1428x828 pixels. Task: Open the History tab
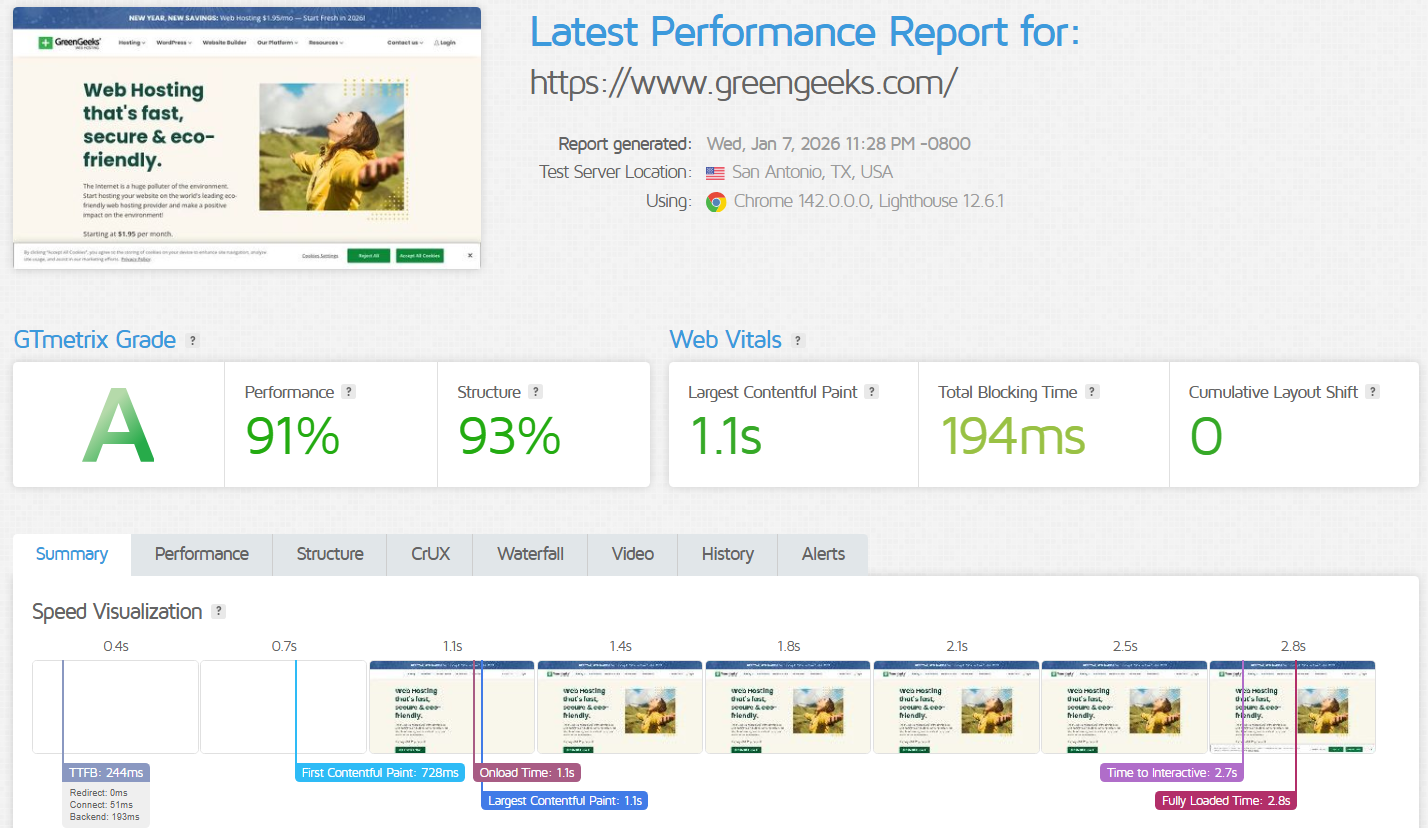click(728, 554)
